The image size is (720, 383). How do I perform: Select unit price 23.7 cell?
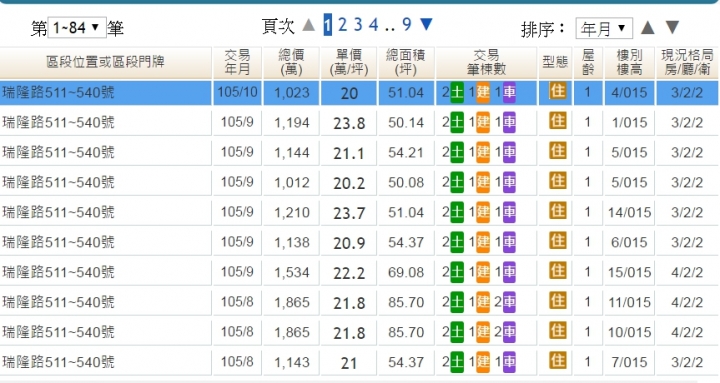click(349, 213)
